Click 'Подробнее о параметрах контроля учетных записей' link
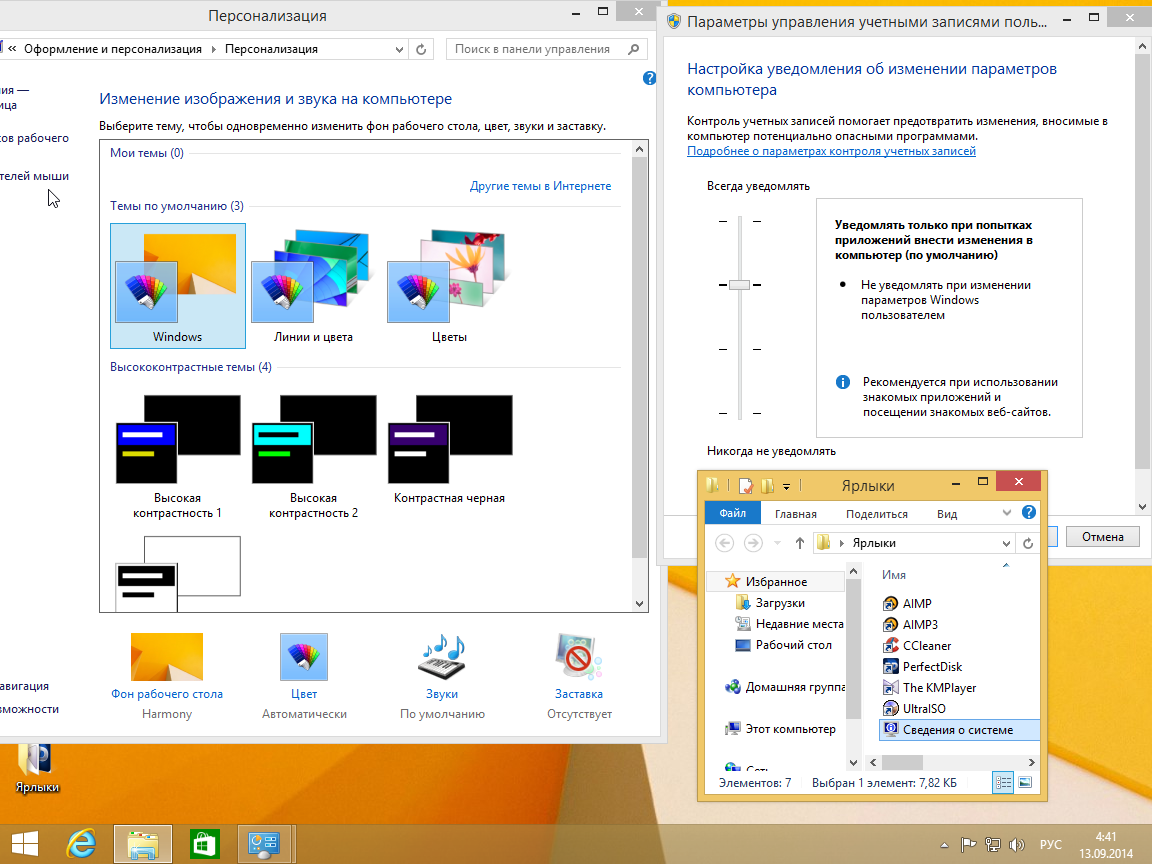The image size is (1152, 864). coord(831,151)
